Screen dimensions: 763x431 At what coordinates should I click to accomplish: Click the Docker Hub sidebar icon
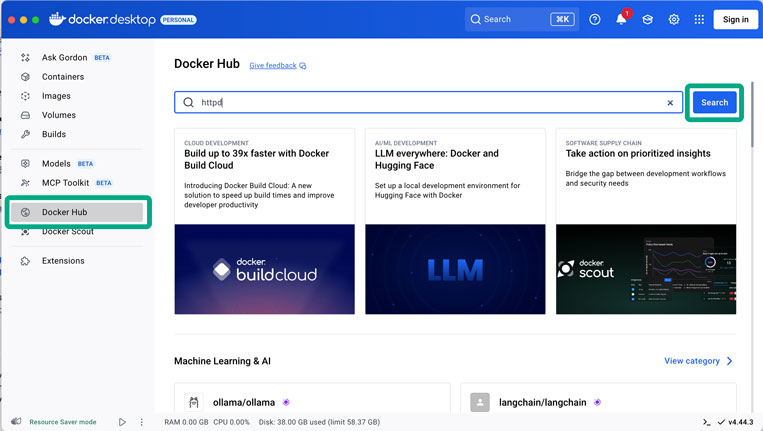[25, 212]
